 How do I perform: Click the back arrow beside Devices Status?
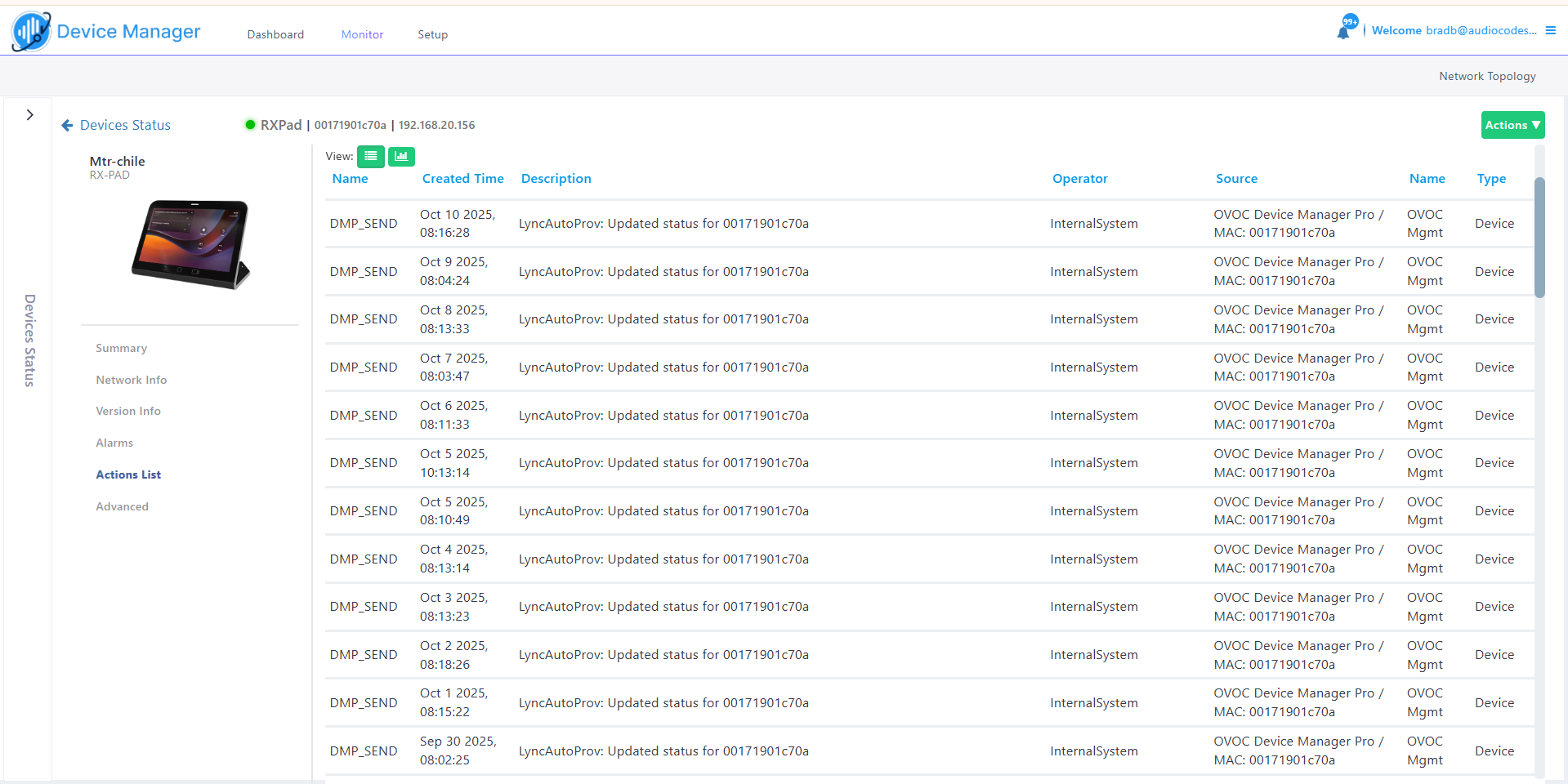(67, 125)
